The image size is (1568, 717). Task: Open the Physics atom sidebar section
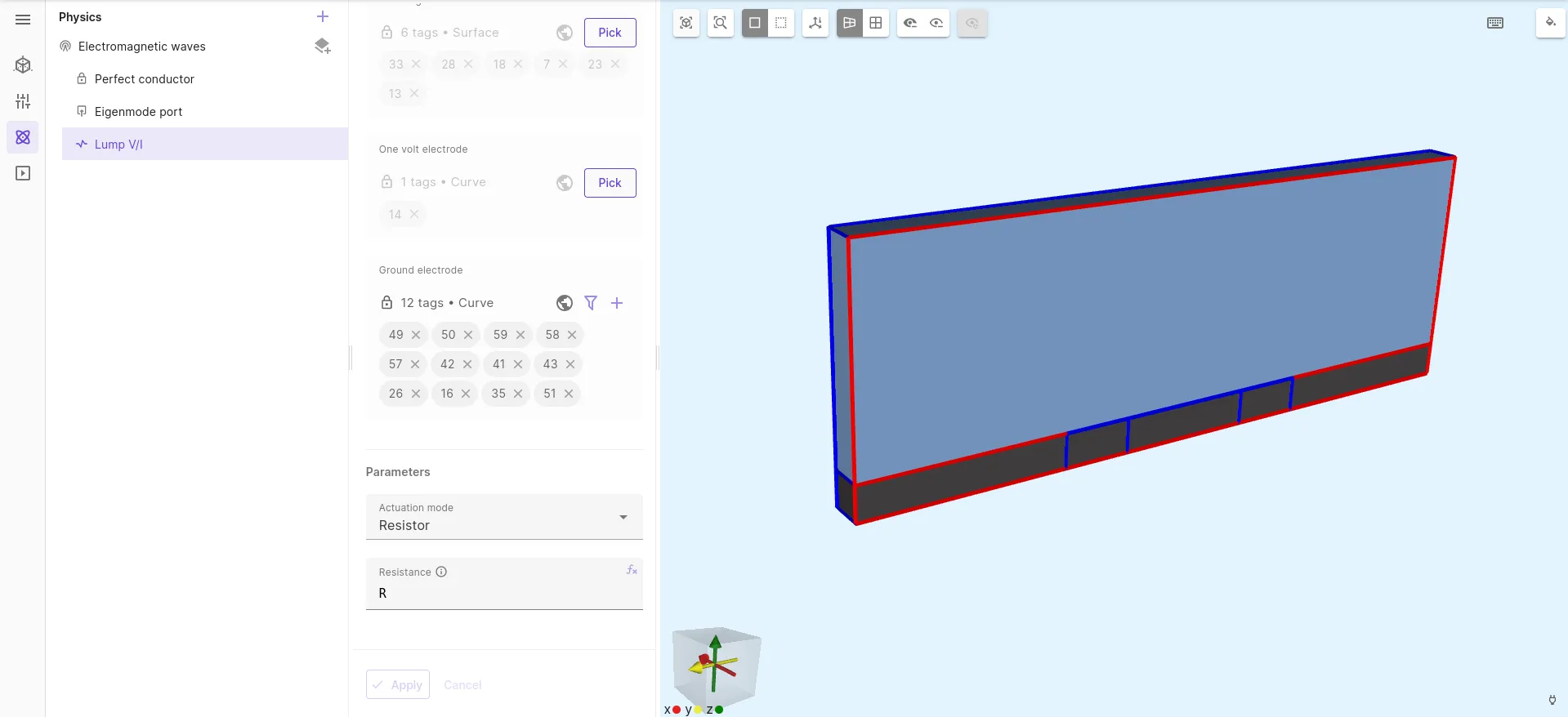click(23, 137)
